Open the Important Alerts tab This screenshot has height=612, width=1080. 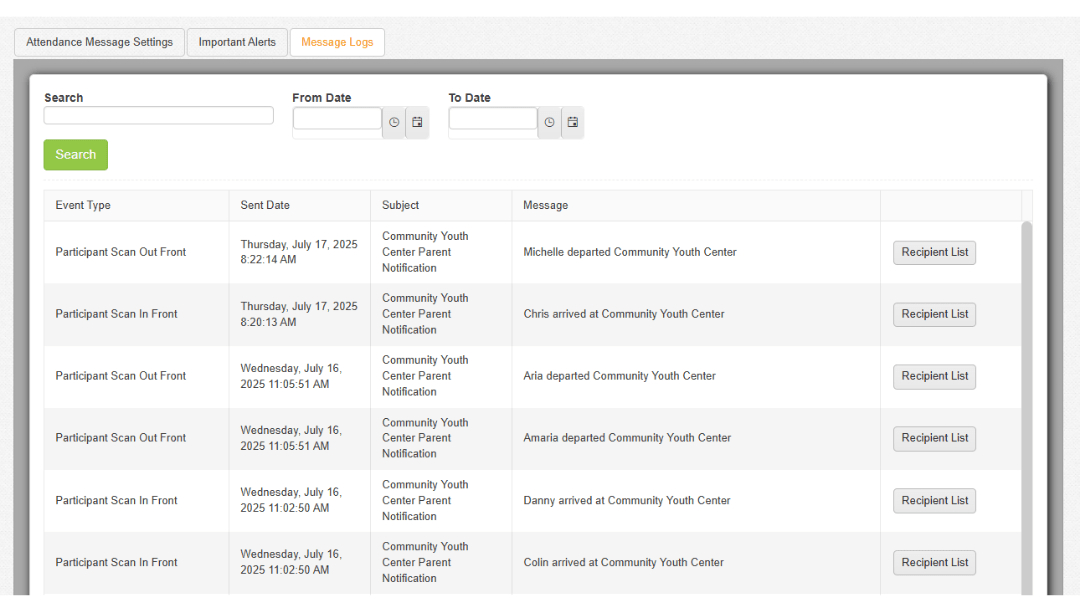[x=237, y=42]
